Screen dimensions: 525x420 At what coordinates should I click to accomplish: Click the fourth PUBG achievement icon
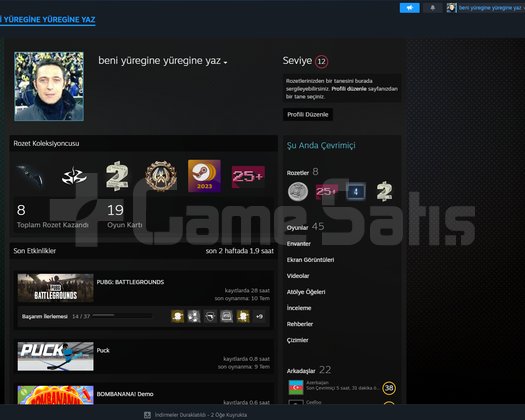[x=227, y=316]
